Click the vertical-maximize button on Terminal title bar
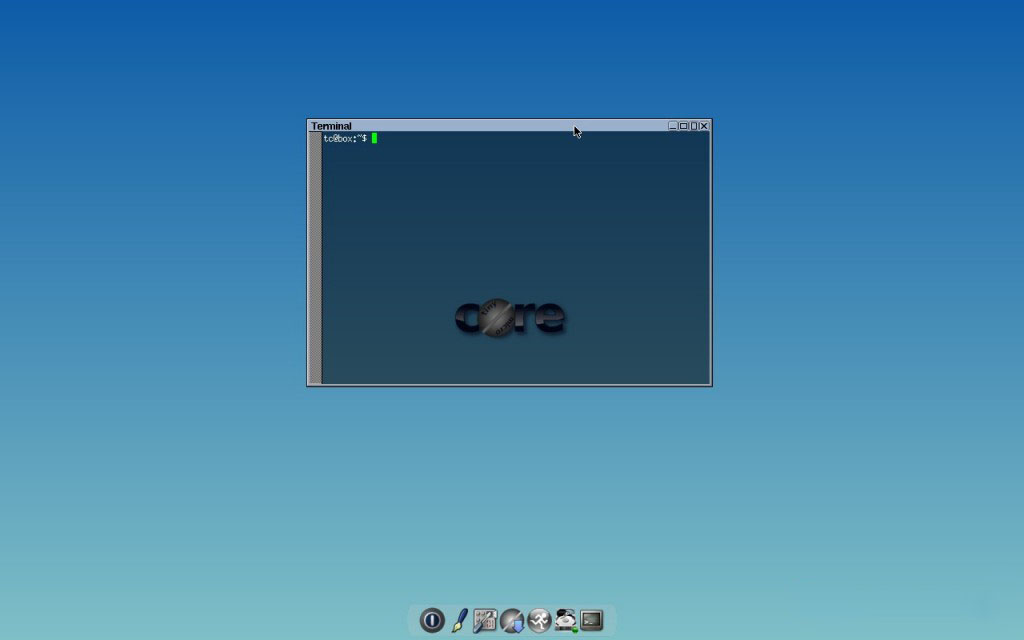Image resolution: width=1024 pixels, height=640 pixels. pyautogui.click(x=694, y=126)
